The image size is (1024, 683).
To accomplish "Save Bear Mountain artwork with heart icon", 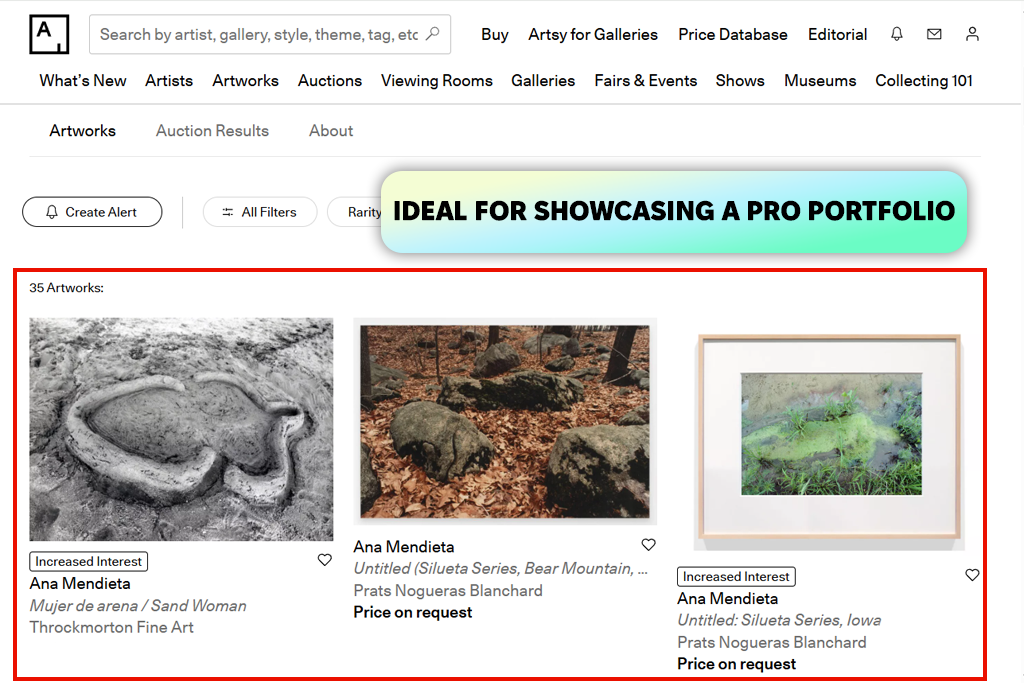I will (648, 545).
